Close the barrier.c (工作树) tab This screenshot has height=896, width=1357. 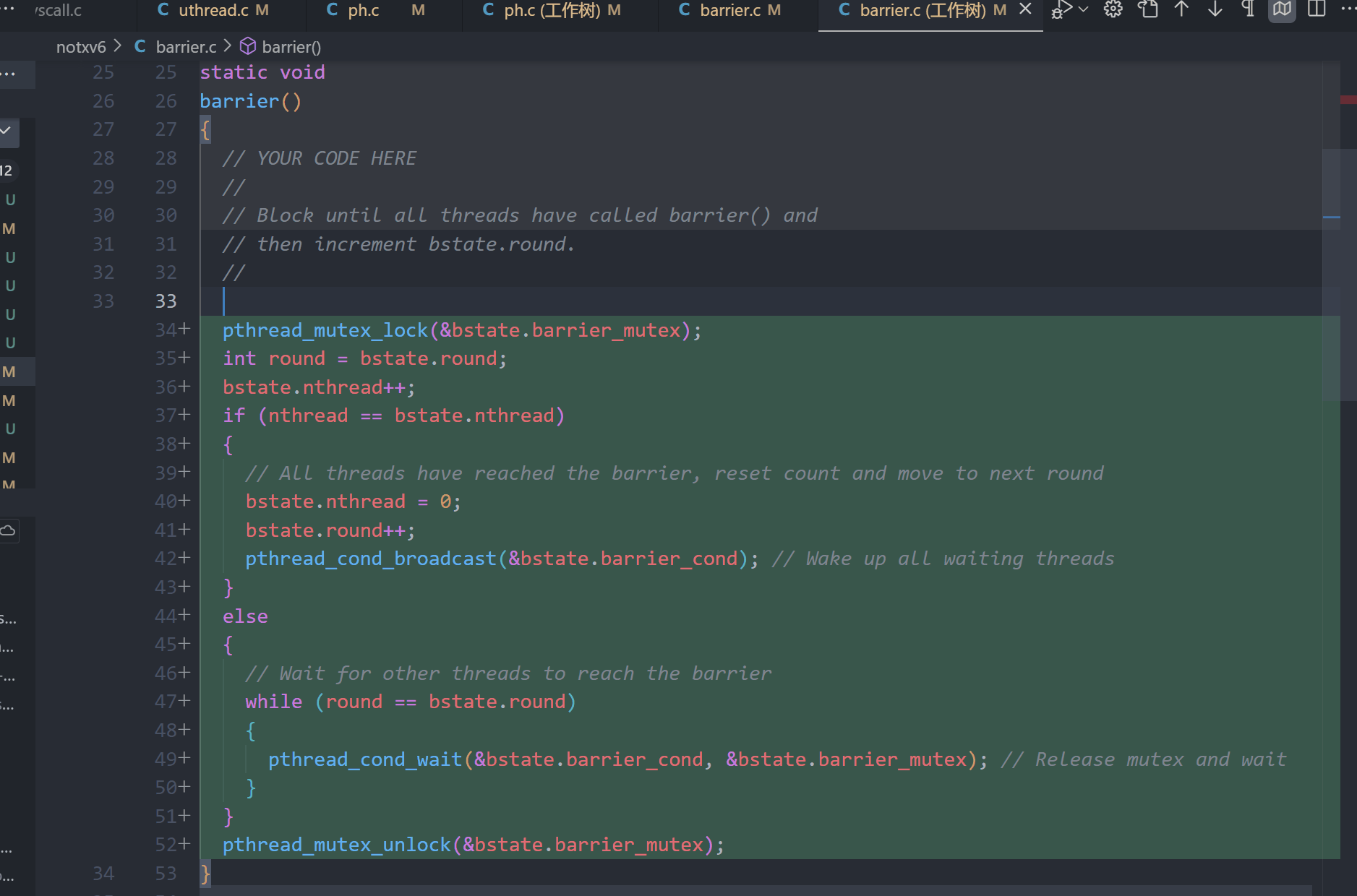coord(1025,9)
